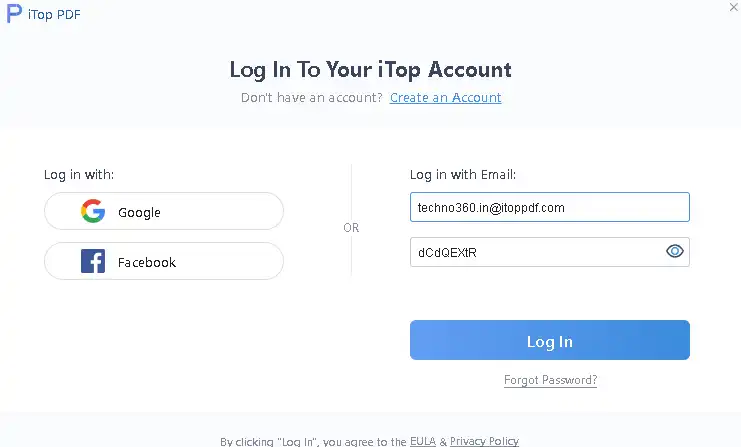Open the Forgot Password? link
Screen dimensions: 741x447
point(550,380)
